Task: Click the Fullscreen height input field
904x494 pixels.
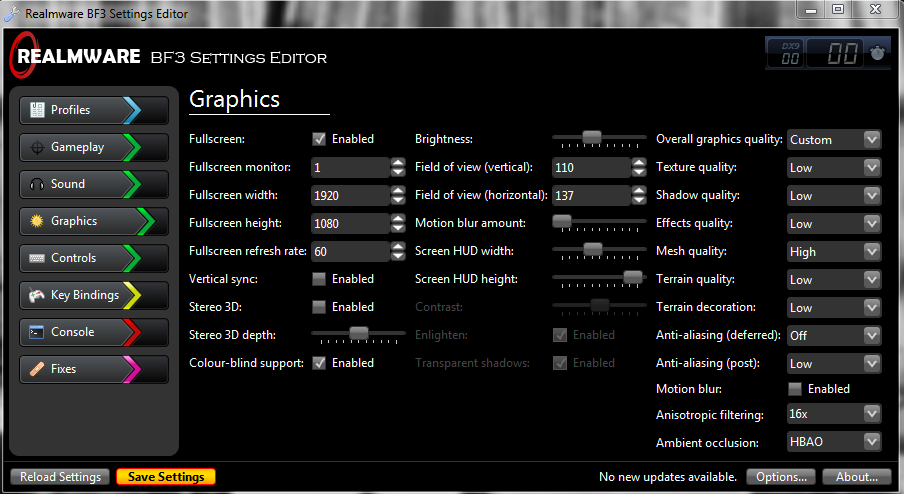Action: coord(351,224)
